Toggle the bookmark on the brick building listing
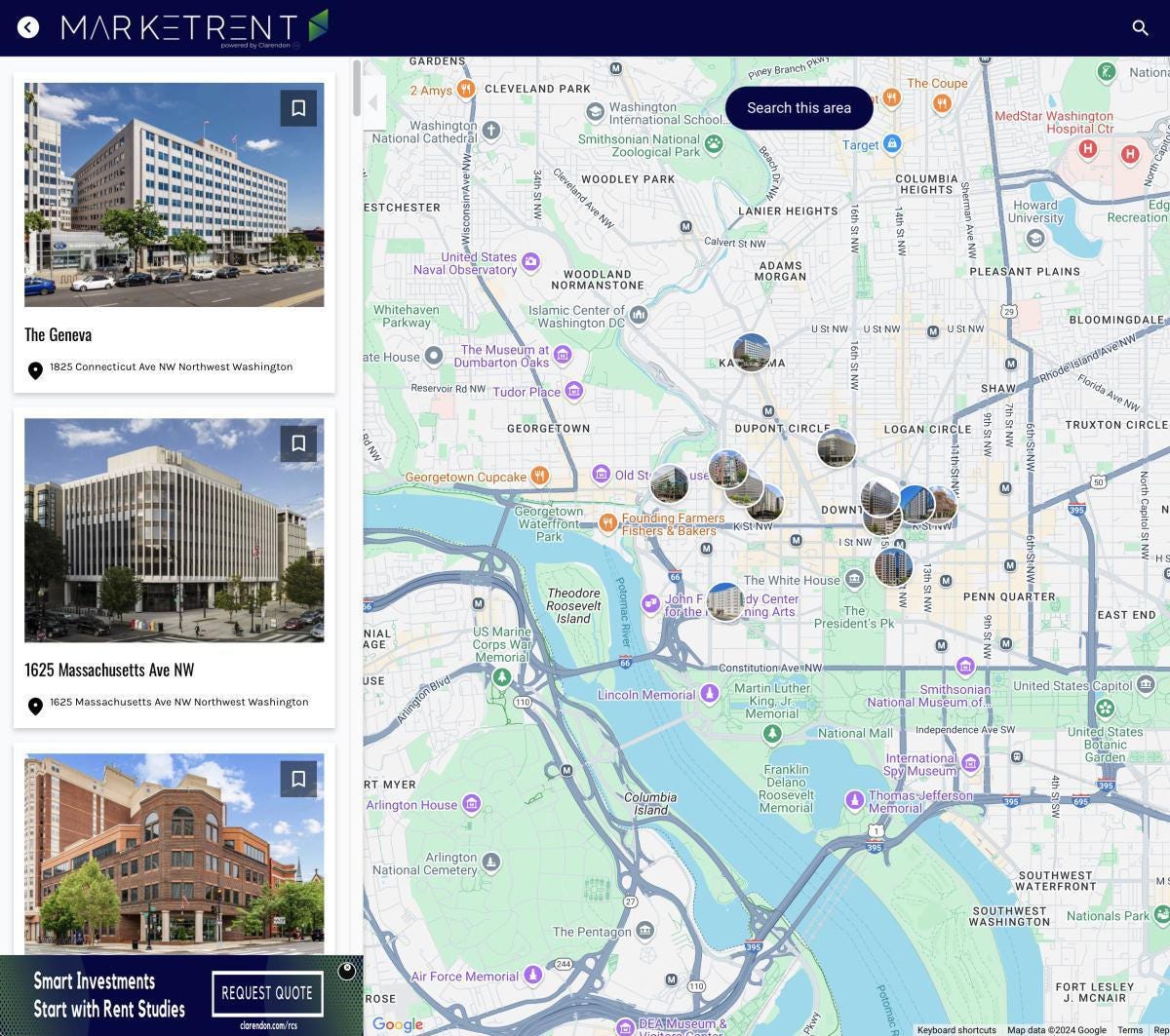Viewport: 1170px width, 1036px height. 297,778
